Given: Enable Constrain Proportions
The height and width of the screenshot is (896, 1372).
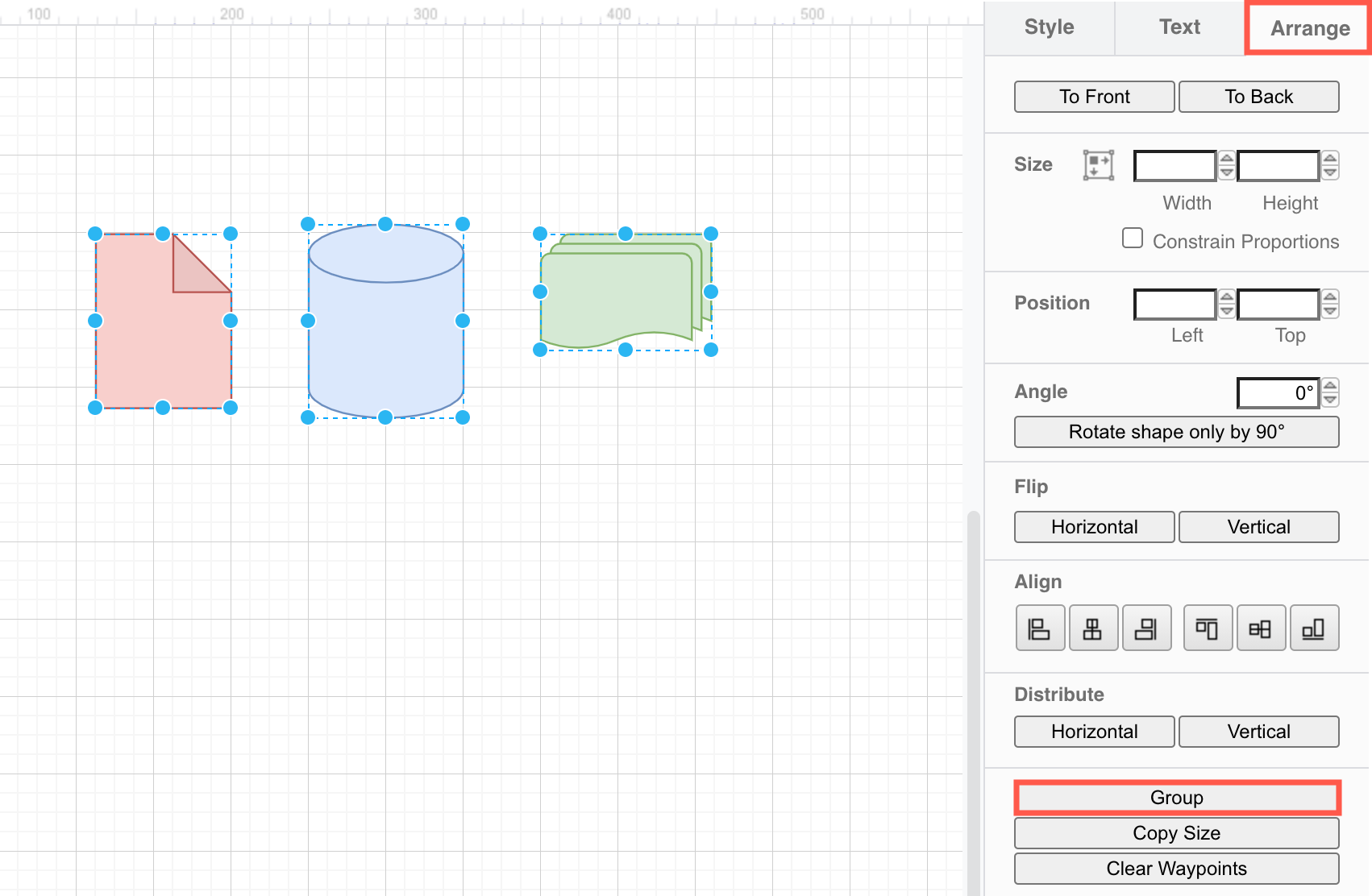Looking at the screenshot, I should 1133,238.
